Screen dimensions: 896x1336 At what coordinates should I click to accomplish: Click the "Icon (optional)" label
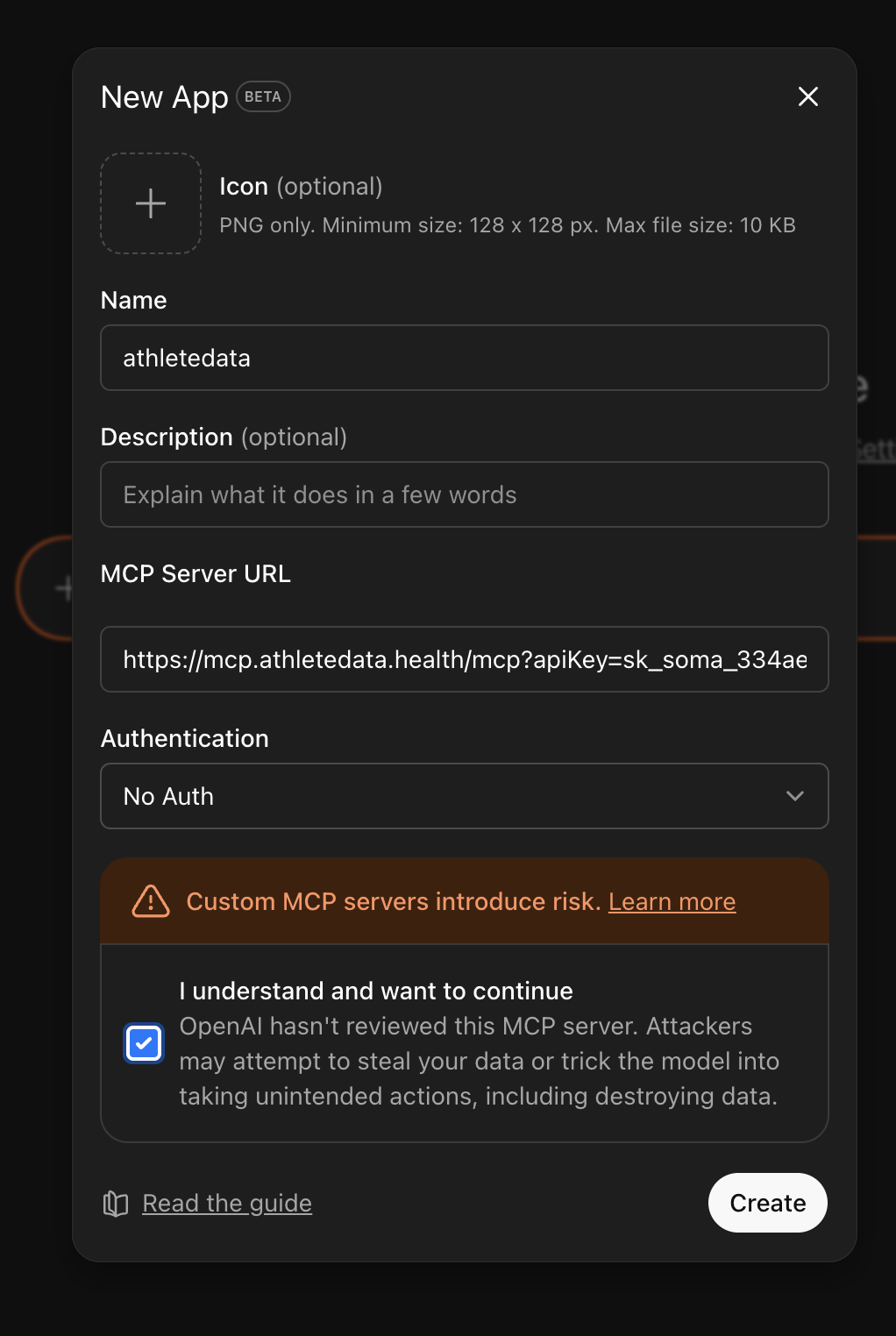click(x=301, y=186)
